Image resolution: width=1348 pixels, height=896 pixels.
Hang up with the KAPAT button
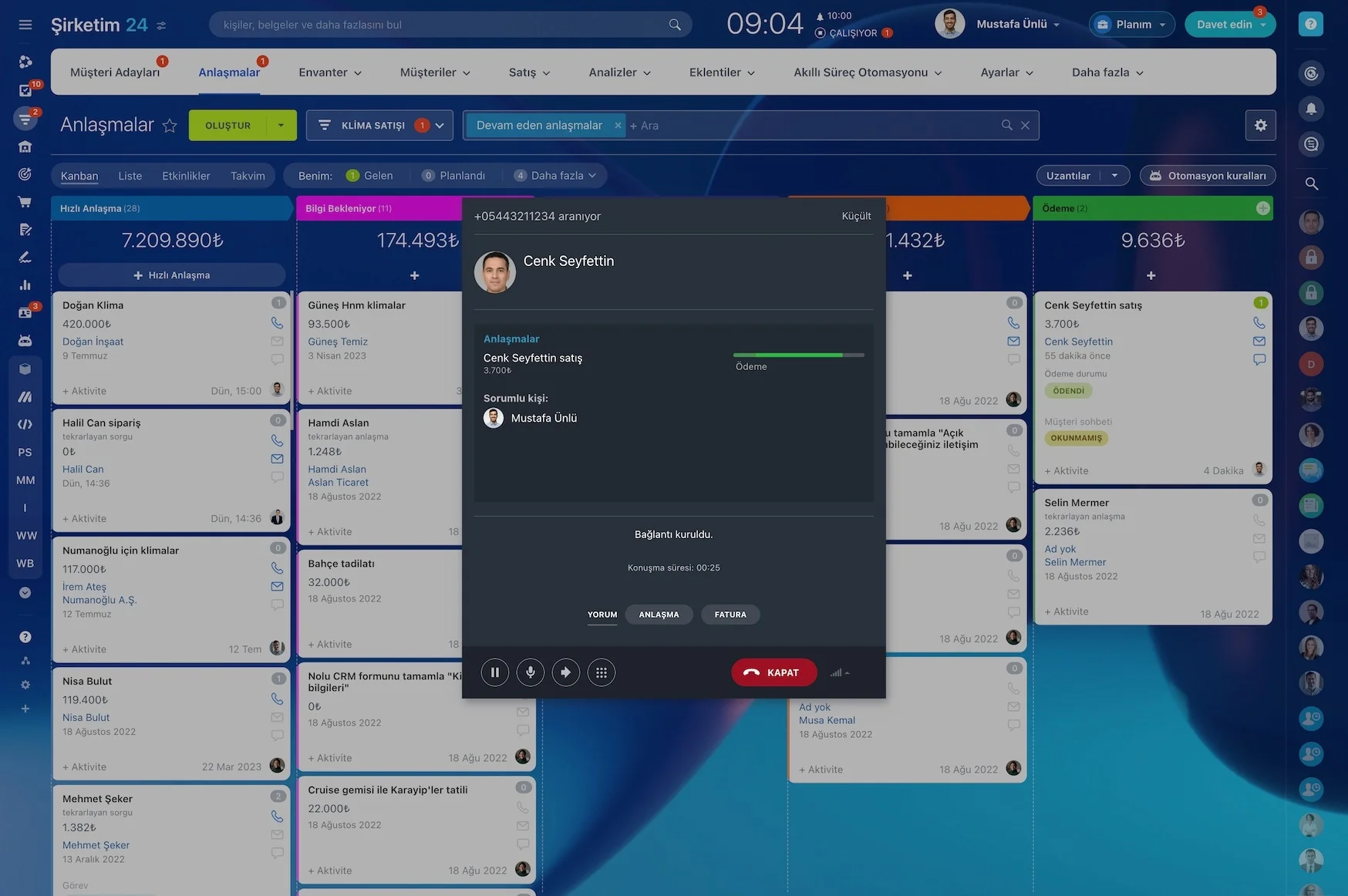click(774, 672)
